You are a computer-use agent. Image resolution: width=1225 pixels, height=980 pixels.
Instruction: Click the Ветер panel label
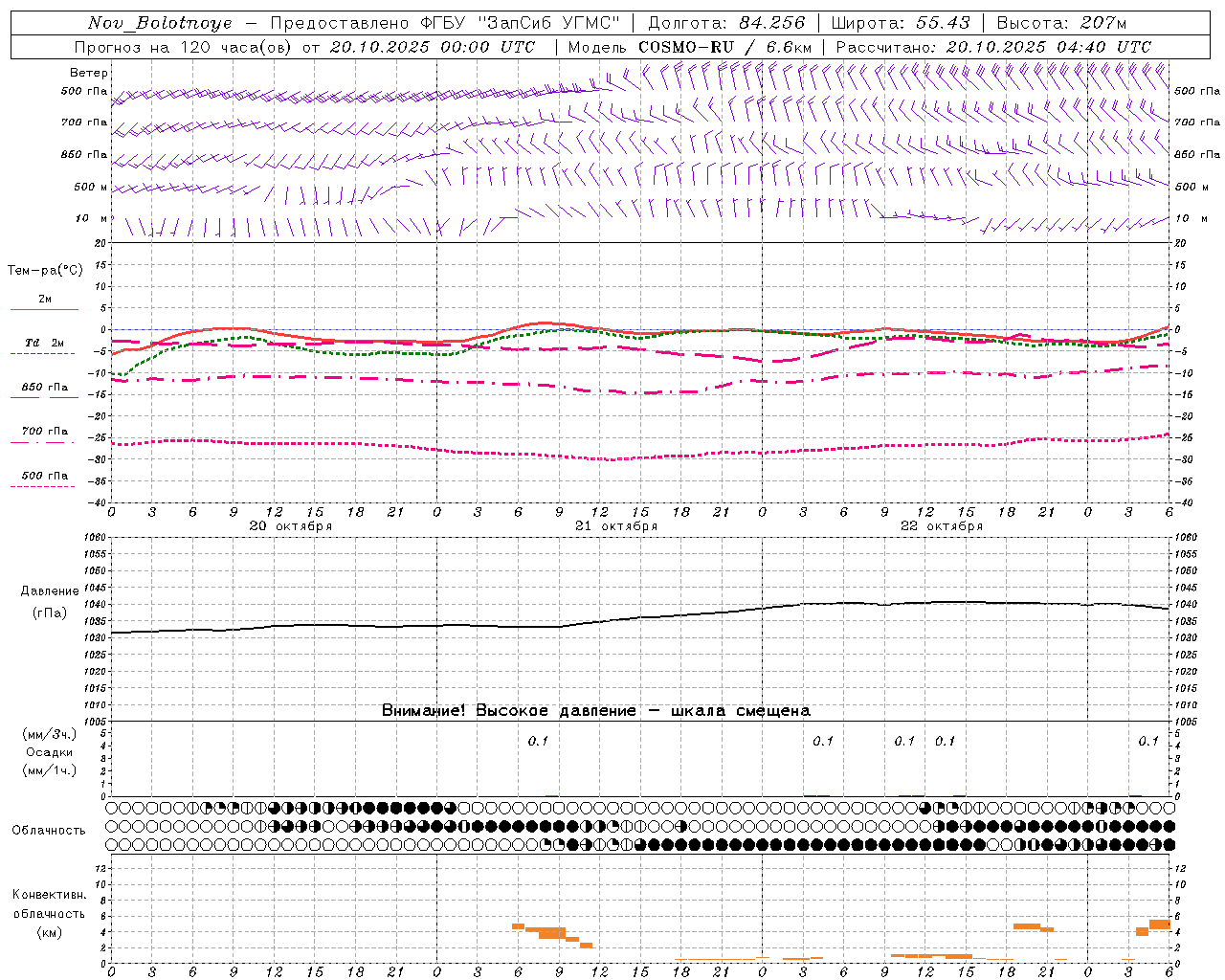coord(89,73)
